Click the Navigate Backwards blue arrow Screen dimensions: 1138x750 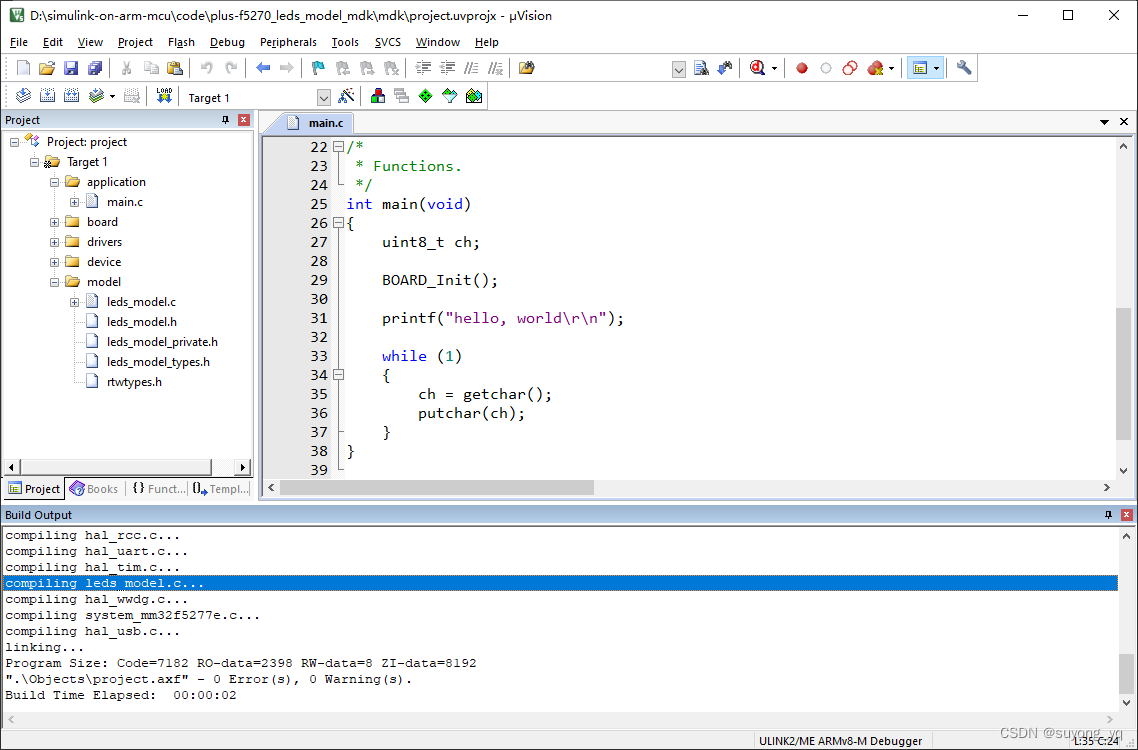coord(263,68)
